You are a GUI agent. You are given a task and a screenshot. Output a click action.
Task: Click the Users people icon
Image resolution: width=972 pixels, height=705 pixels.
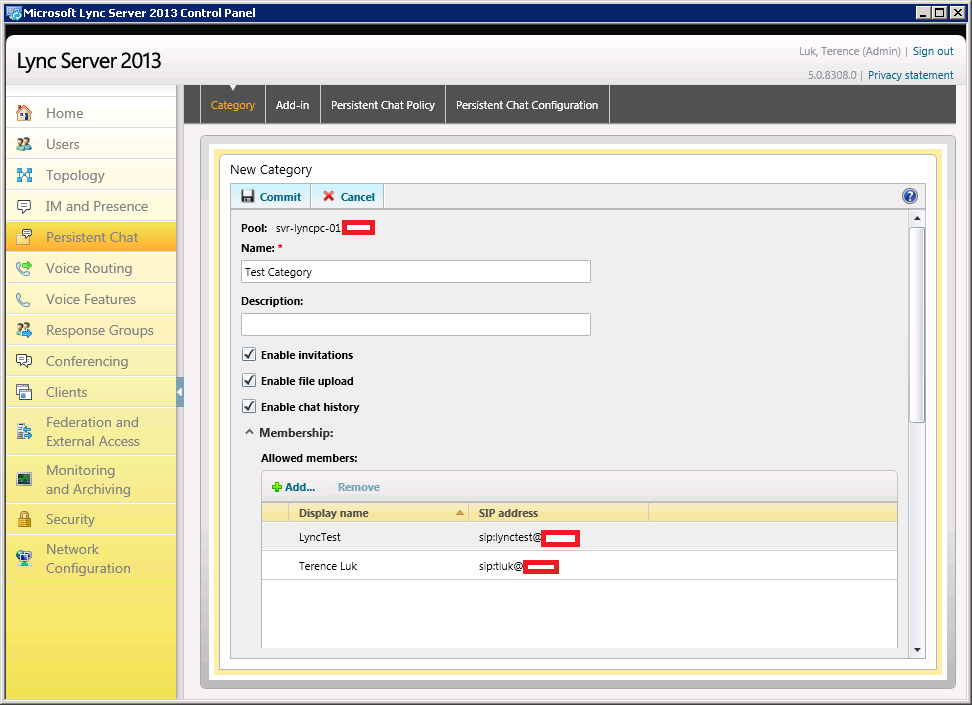(x=24, y=144)
